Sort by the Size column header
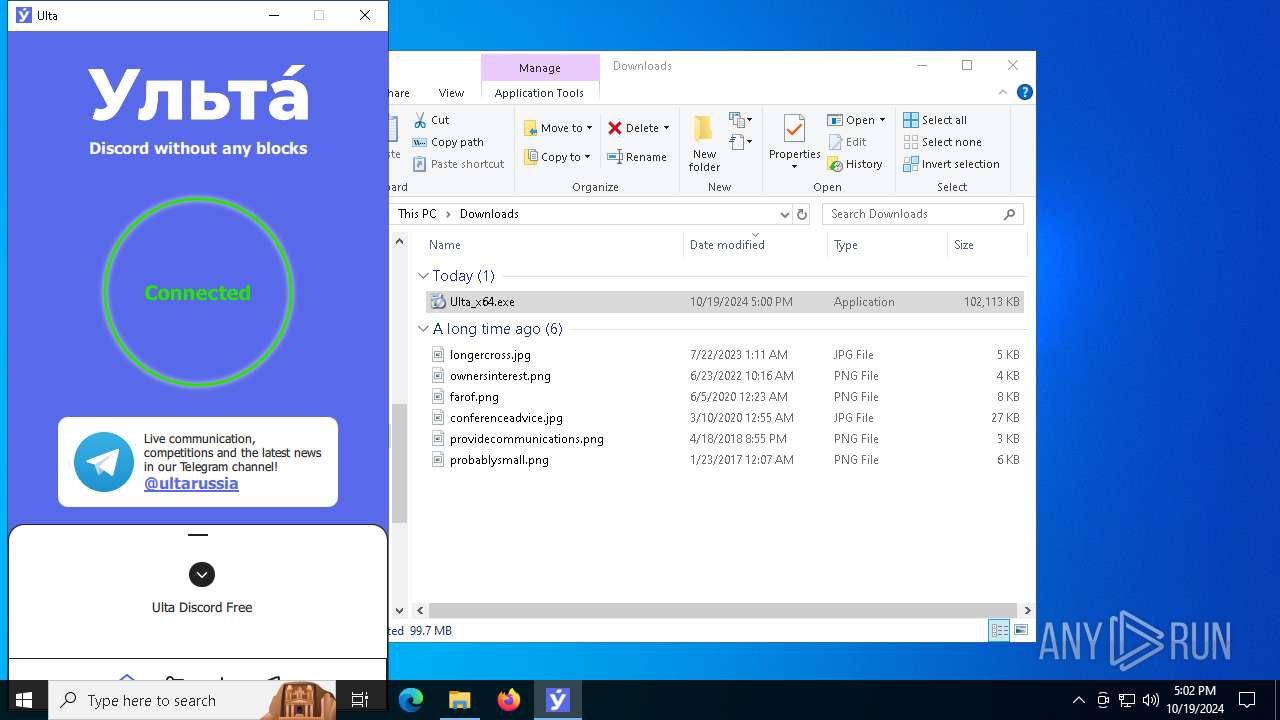This screenshot has width=1280, height=720. point(987,245)
